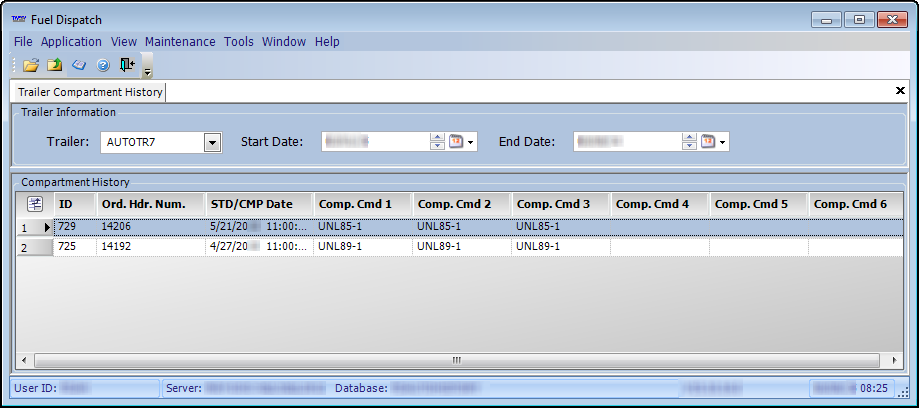Click ID cell 729
This screenshot has height=408, width=919.
75,226
